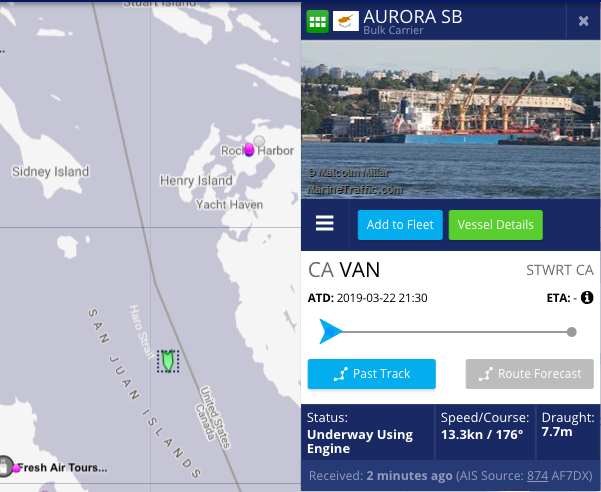The width and height of the screenshot is (601, 492).
Task: Open the AURORA SB vessel photo
Action: tap(450, 120)
